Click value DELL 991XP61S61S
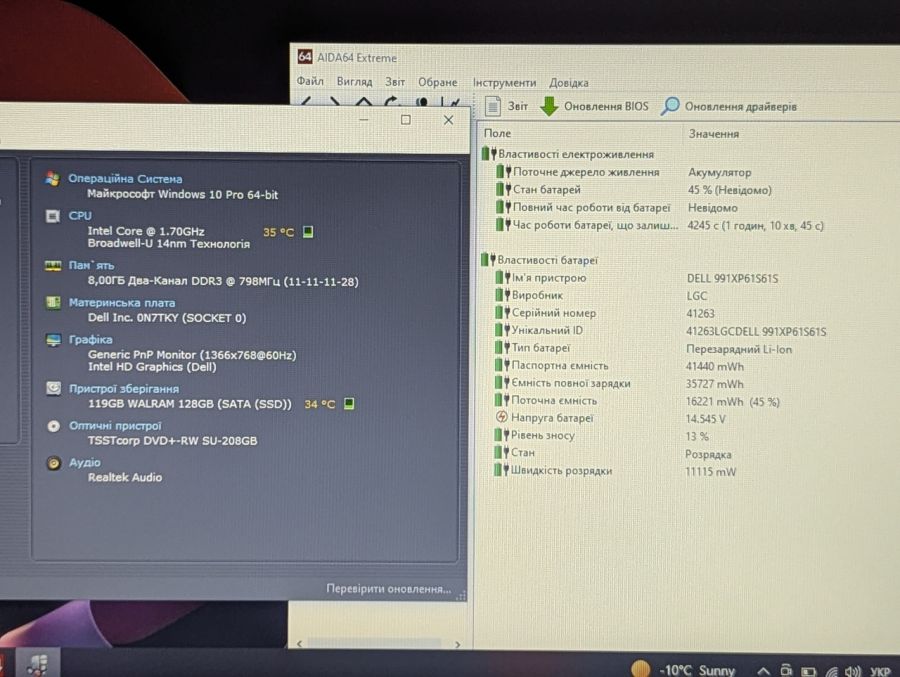This screenshot has height=677, width=900. (732, 278)
